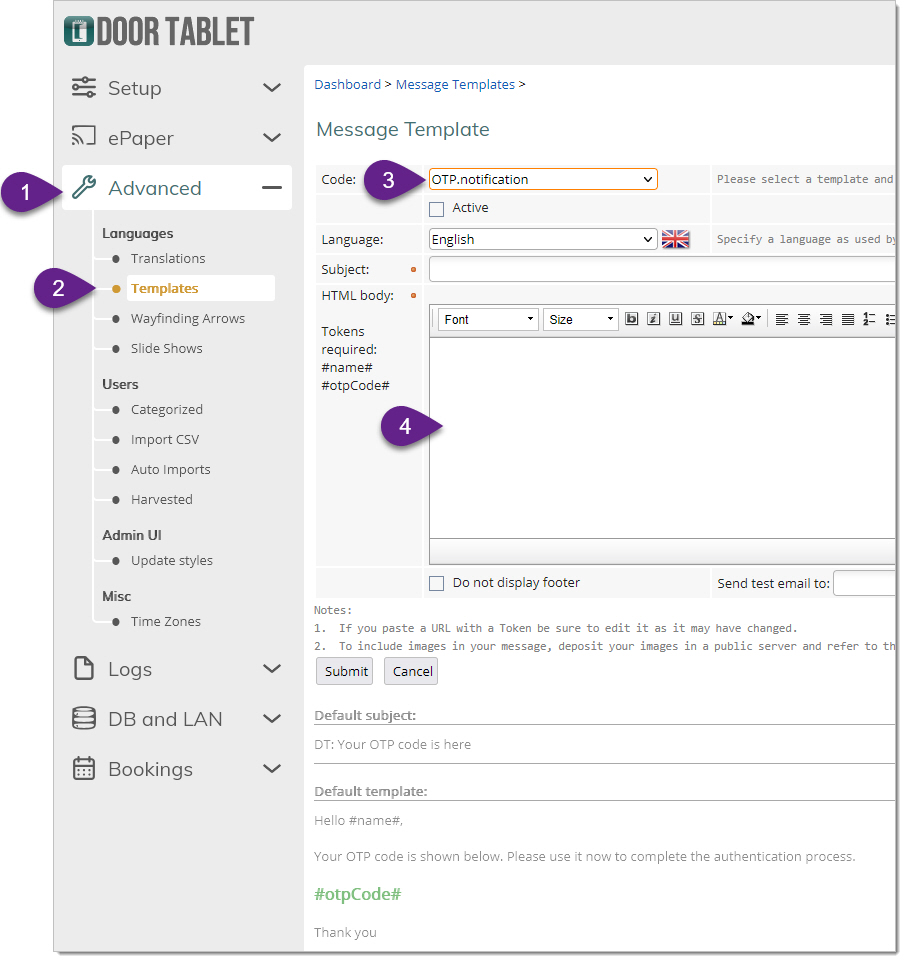Viewport: 904px width, 960px height.
Task: Insert a numbered list in the editor
Action: [869, 319]
